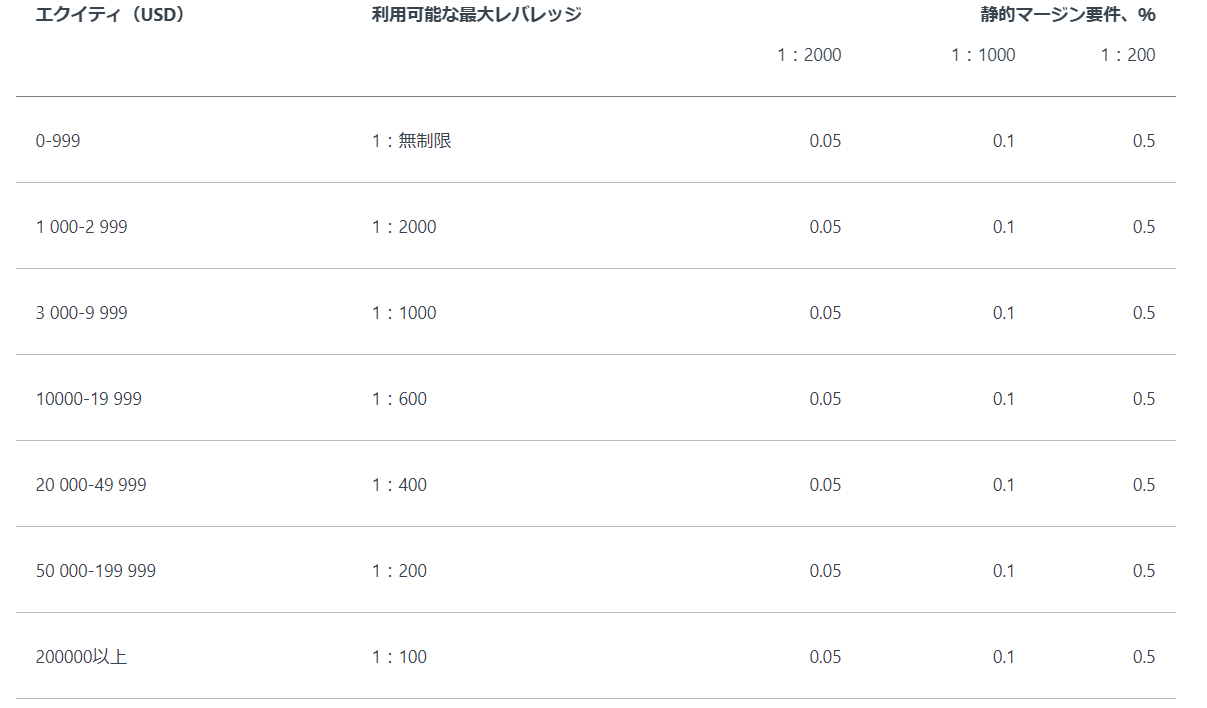
Task: Click the エクイティ（USD）column header
Action: click(110, 15)
